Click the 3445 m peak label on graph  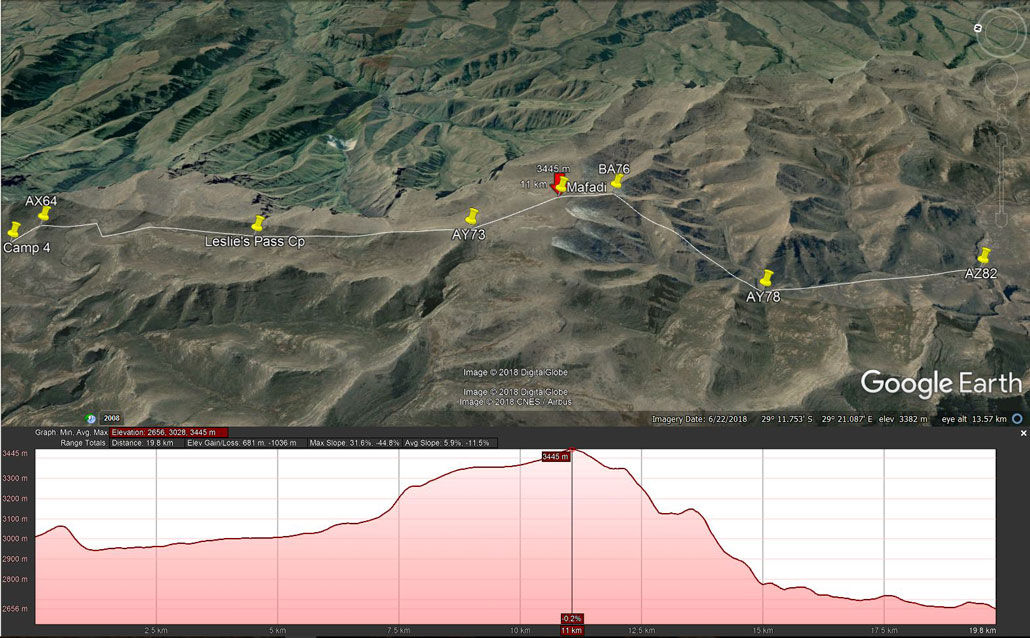point(556,456)
